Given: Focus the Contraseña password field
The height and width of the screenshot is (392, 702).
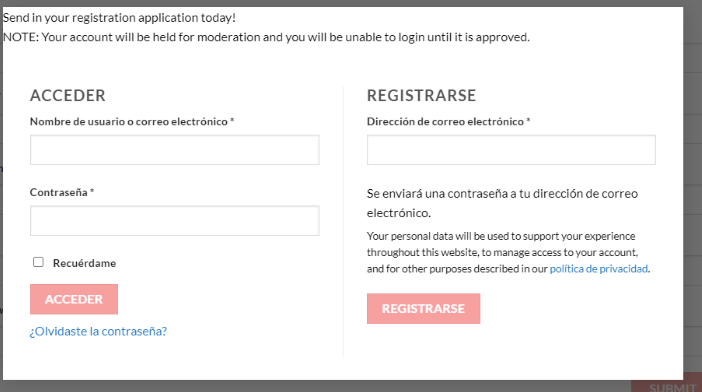Looking at the screenshot, I should (x=175, y=221).
